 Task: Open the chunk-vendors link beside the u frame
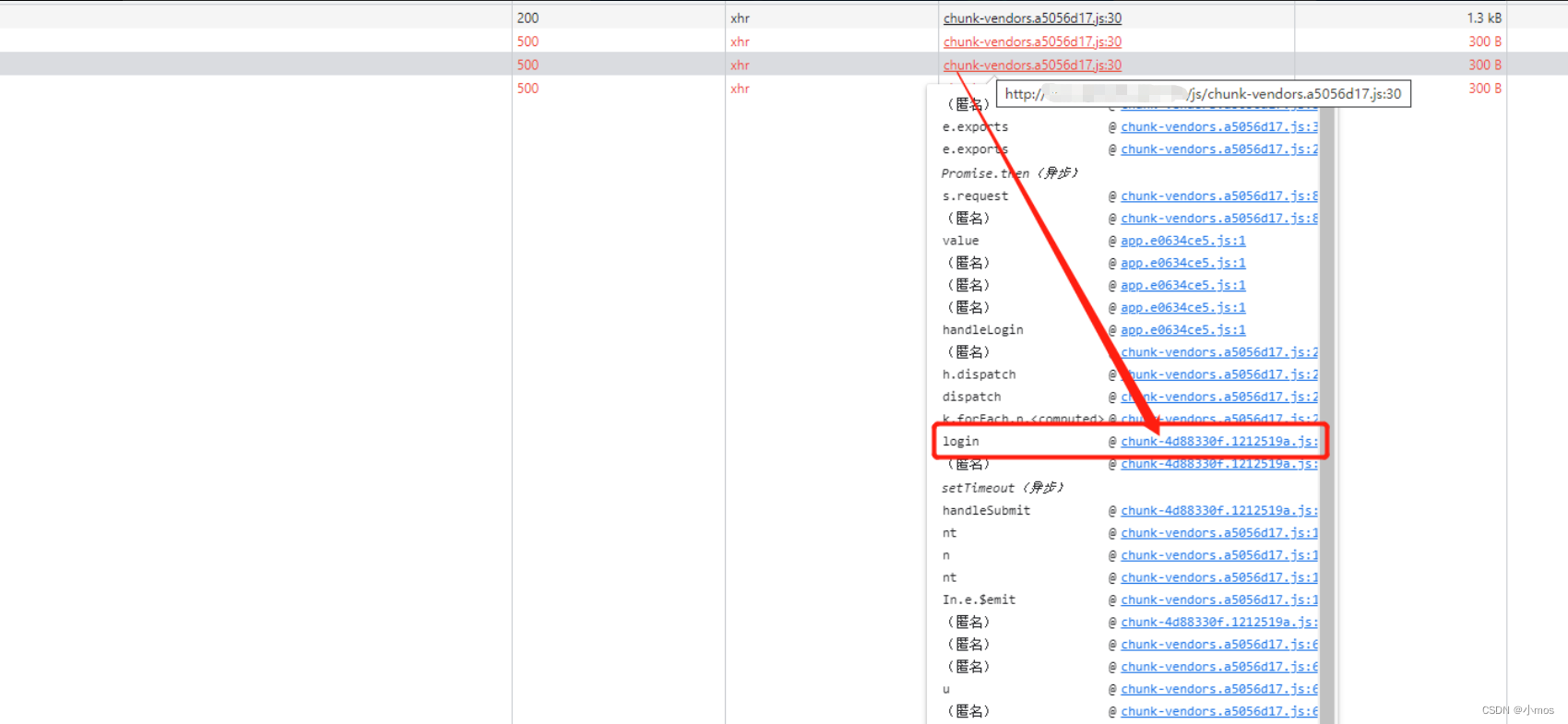coord(1219,690)
